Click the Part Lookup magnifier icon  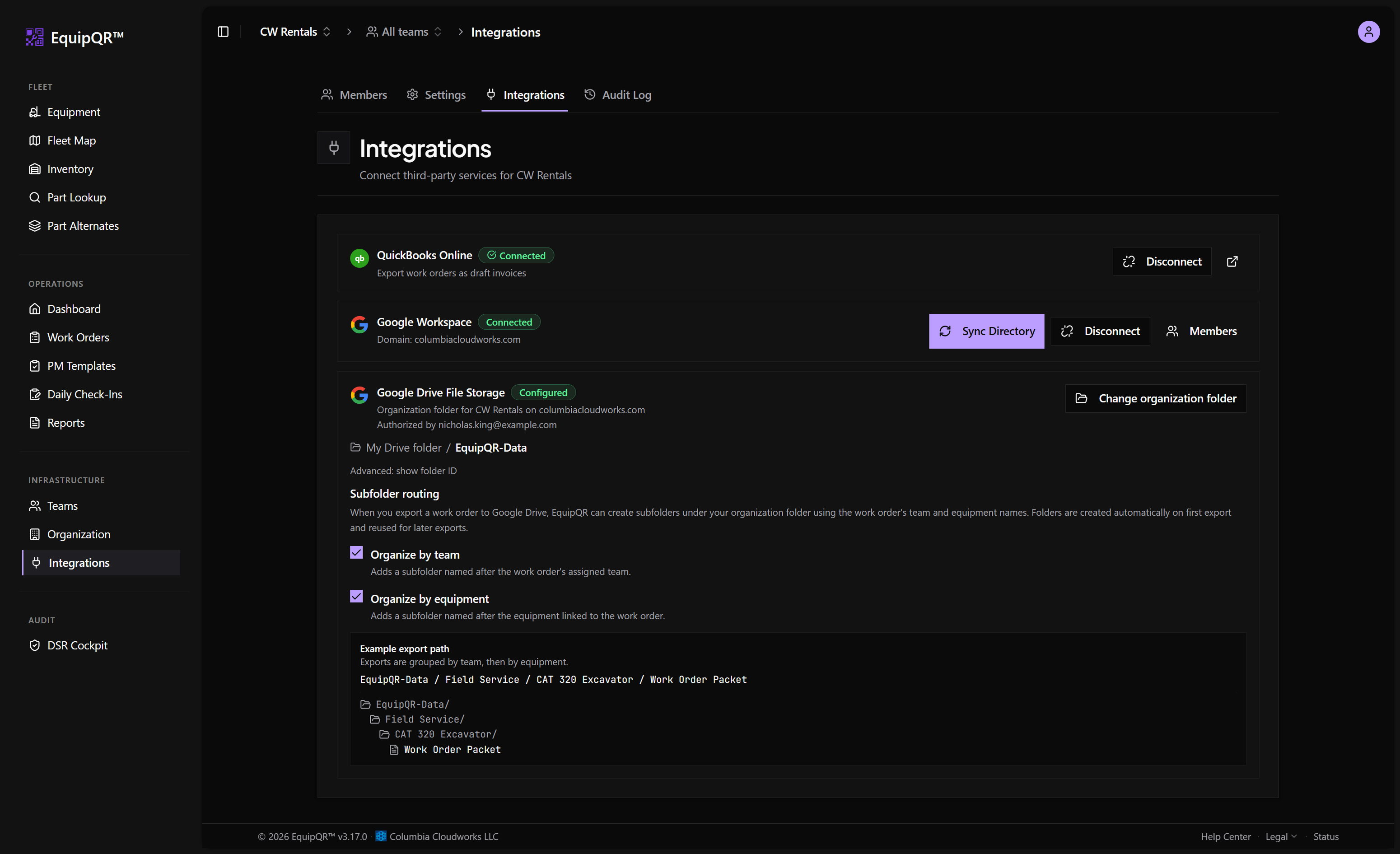click(35, 197)
